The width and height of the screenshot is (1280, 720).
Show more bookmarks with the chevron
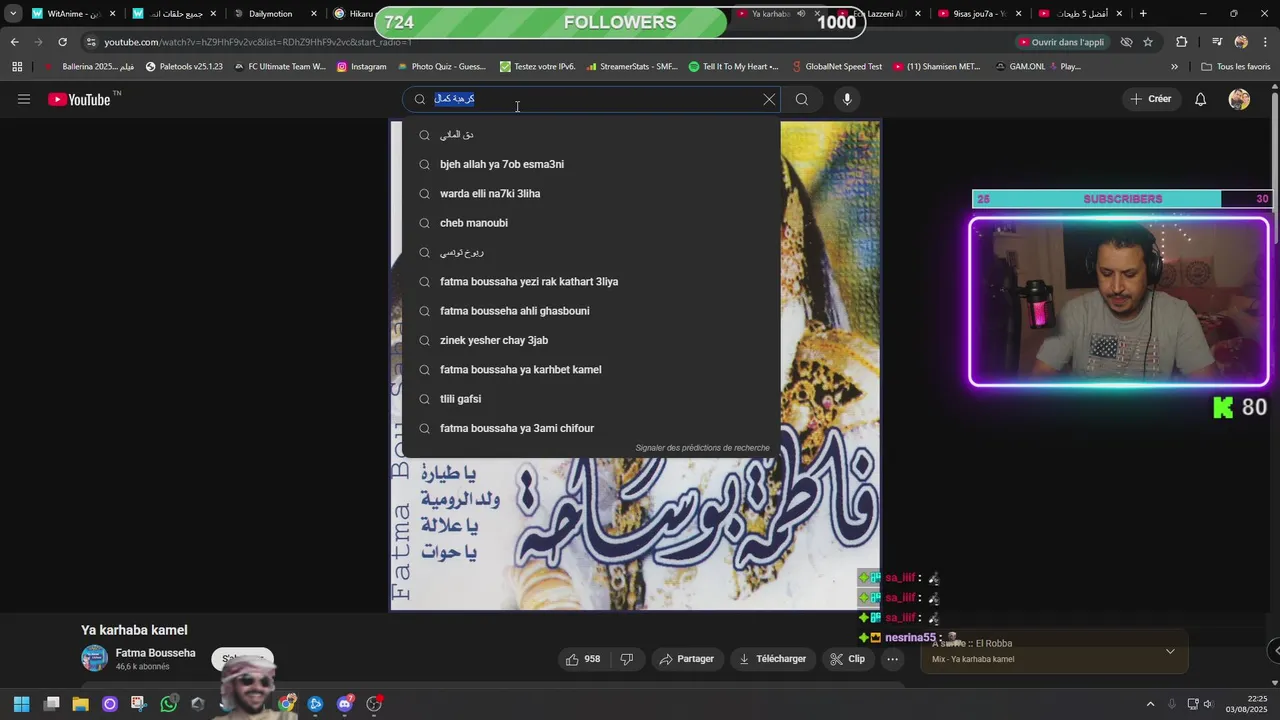pyautogui.click(x=1174, y=67)
